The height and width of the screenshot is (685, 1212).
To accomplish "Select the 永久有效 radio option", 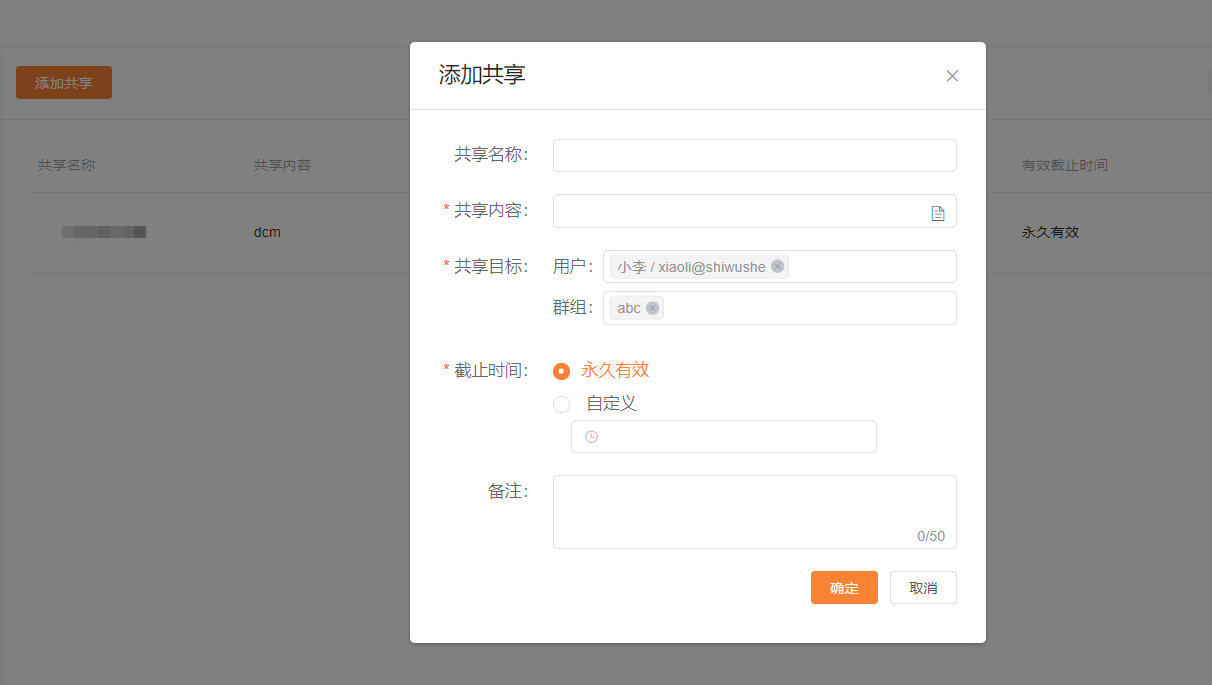I will (562, 371).
